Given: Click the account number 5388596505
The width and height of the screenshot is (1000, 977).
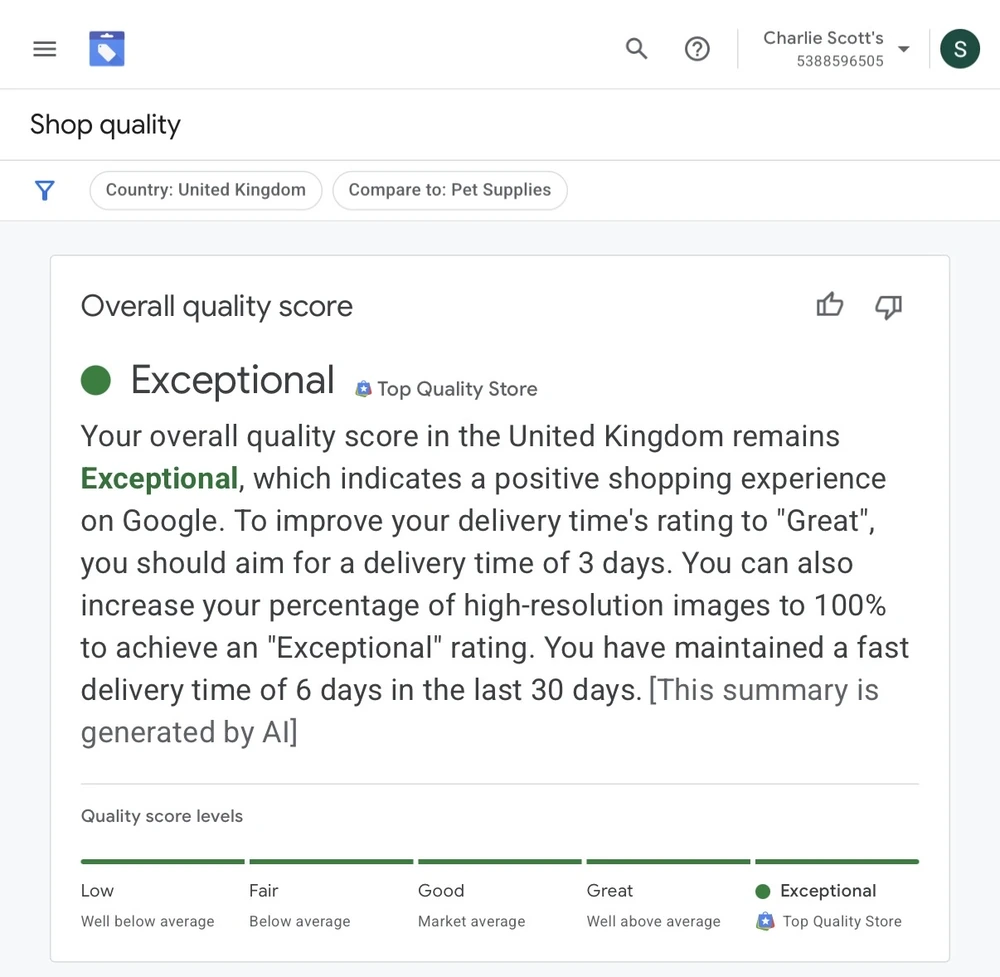Looking at the screenshot, I should 840,61.
